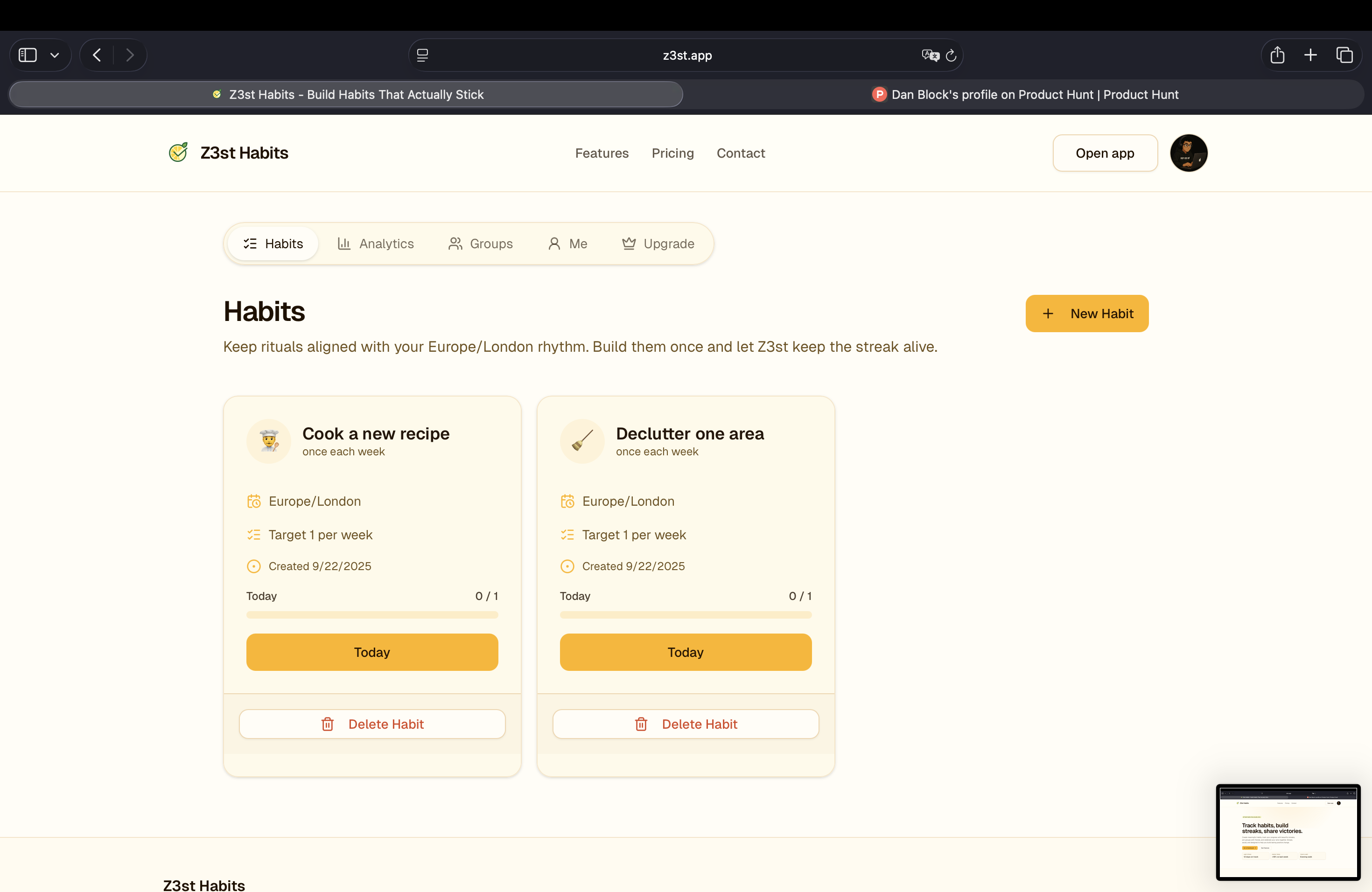Click the broom emoji on Declutter card
Image resolution: width=1372 pixels, height=892 pixels.
[x=582, y=441]
